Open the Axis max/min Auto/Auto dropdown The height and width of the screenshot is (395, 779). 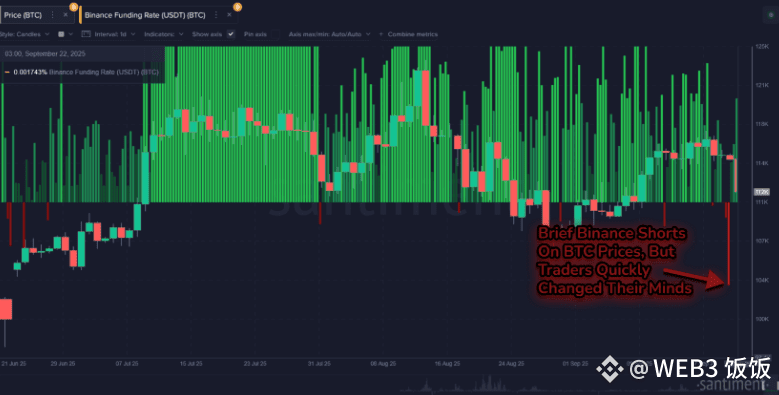point(329,34)
